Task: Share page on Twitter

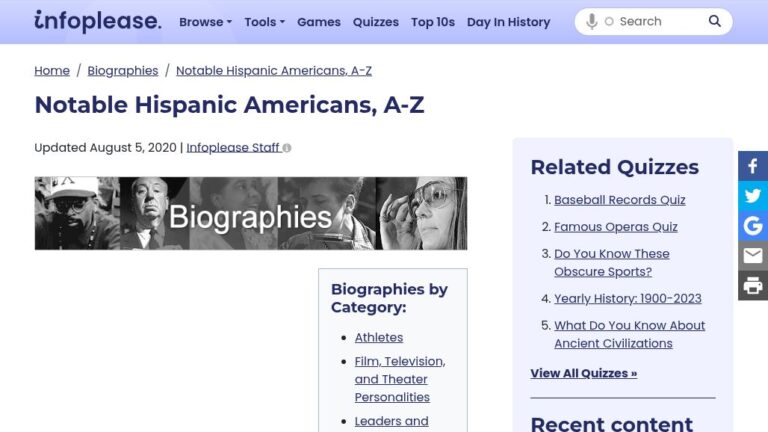Action: [x=753, y=196]
